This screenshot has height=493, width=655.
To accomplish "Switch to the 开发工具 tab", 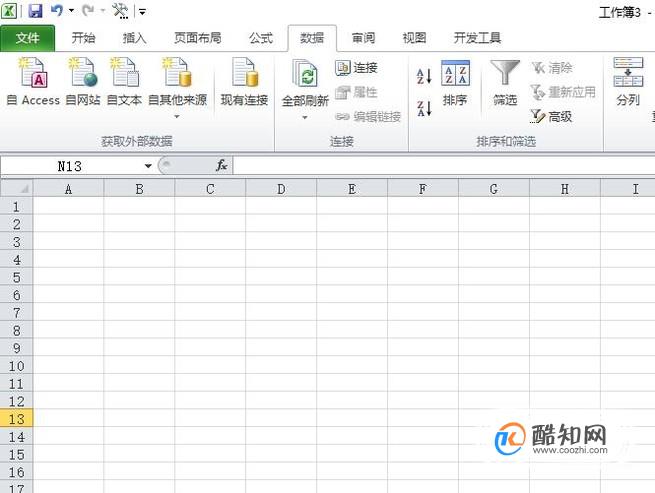I will click(477, 38).
